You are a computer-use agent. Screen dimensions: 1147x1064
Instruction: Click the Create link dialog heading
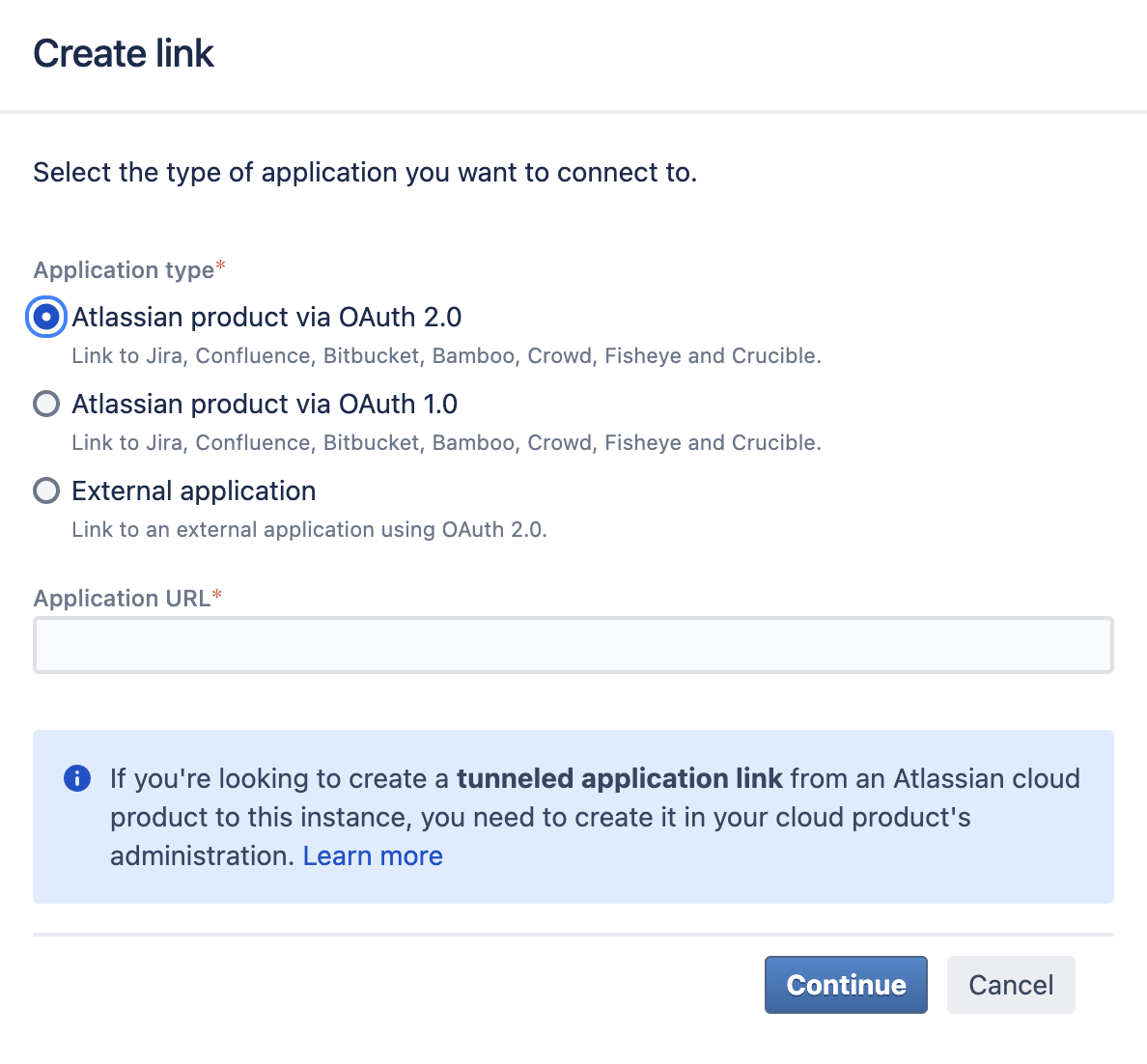point(124,53)
